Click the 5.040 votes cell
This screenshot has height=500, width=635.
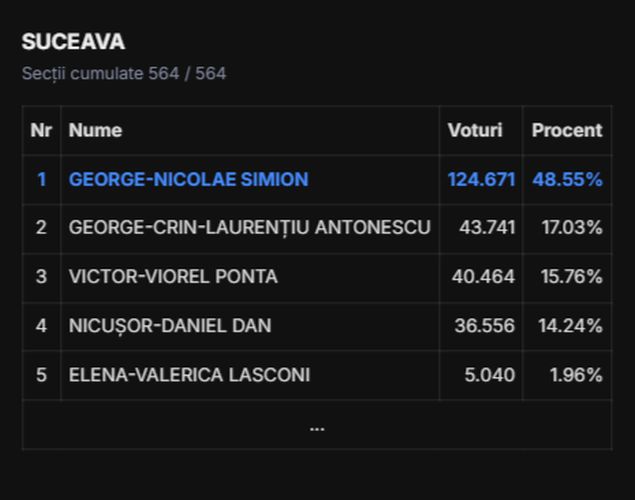tap(490, 375)
